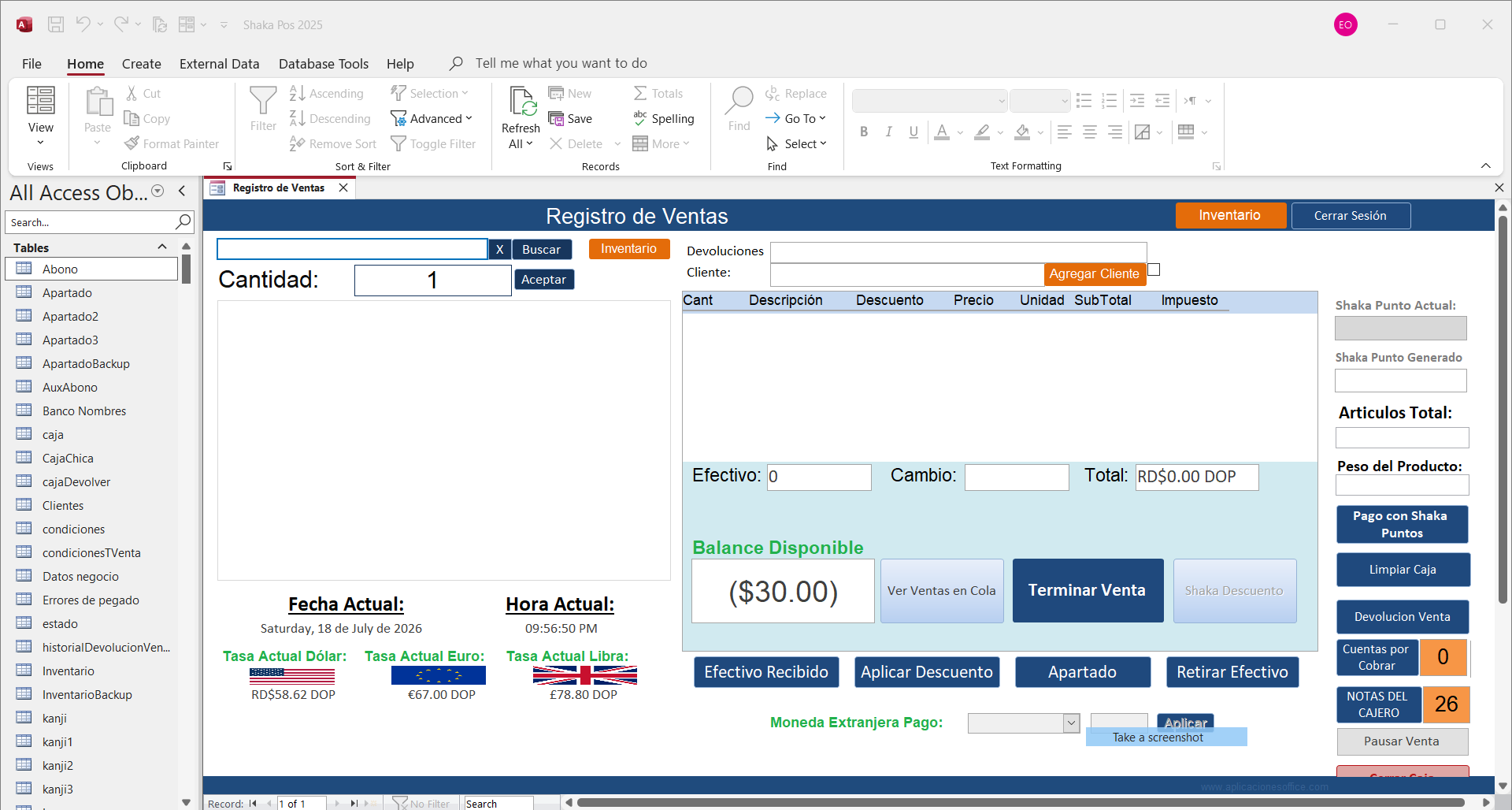Click Terminar Venta button

click(x=1088, y=590)
